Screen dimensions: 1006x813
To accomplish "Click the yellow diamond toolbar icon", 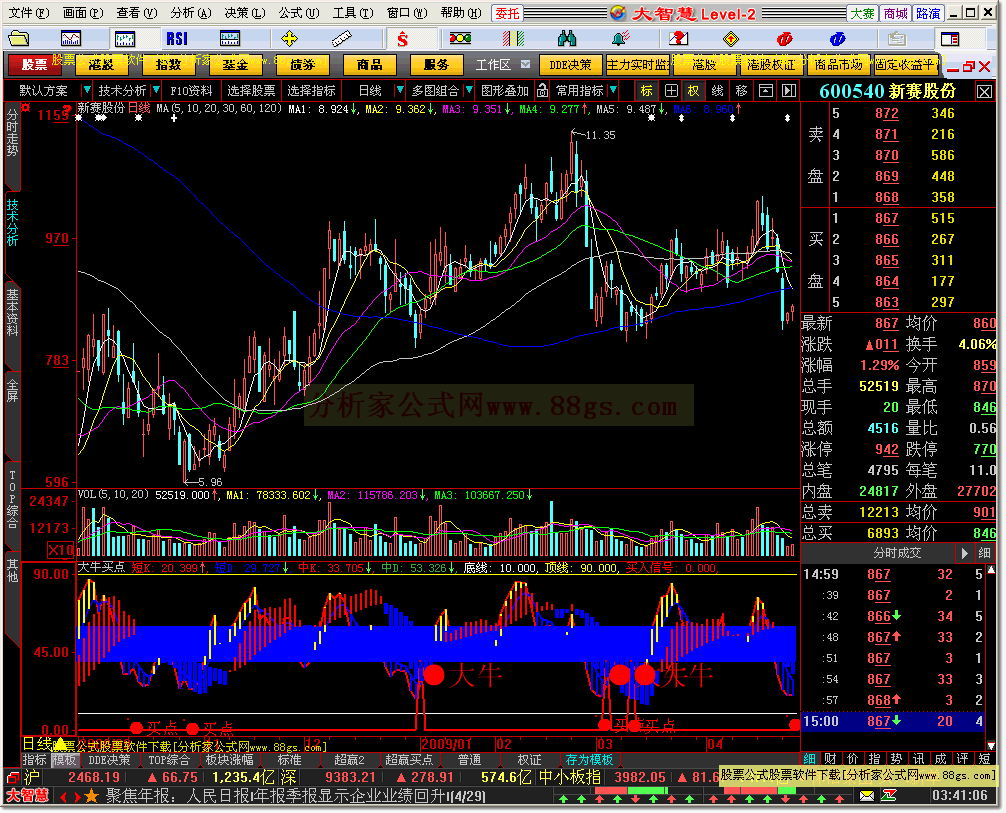I will [x=731, y=39].
